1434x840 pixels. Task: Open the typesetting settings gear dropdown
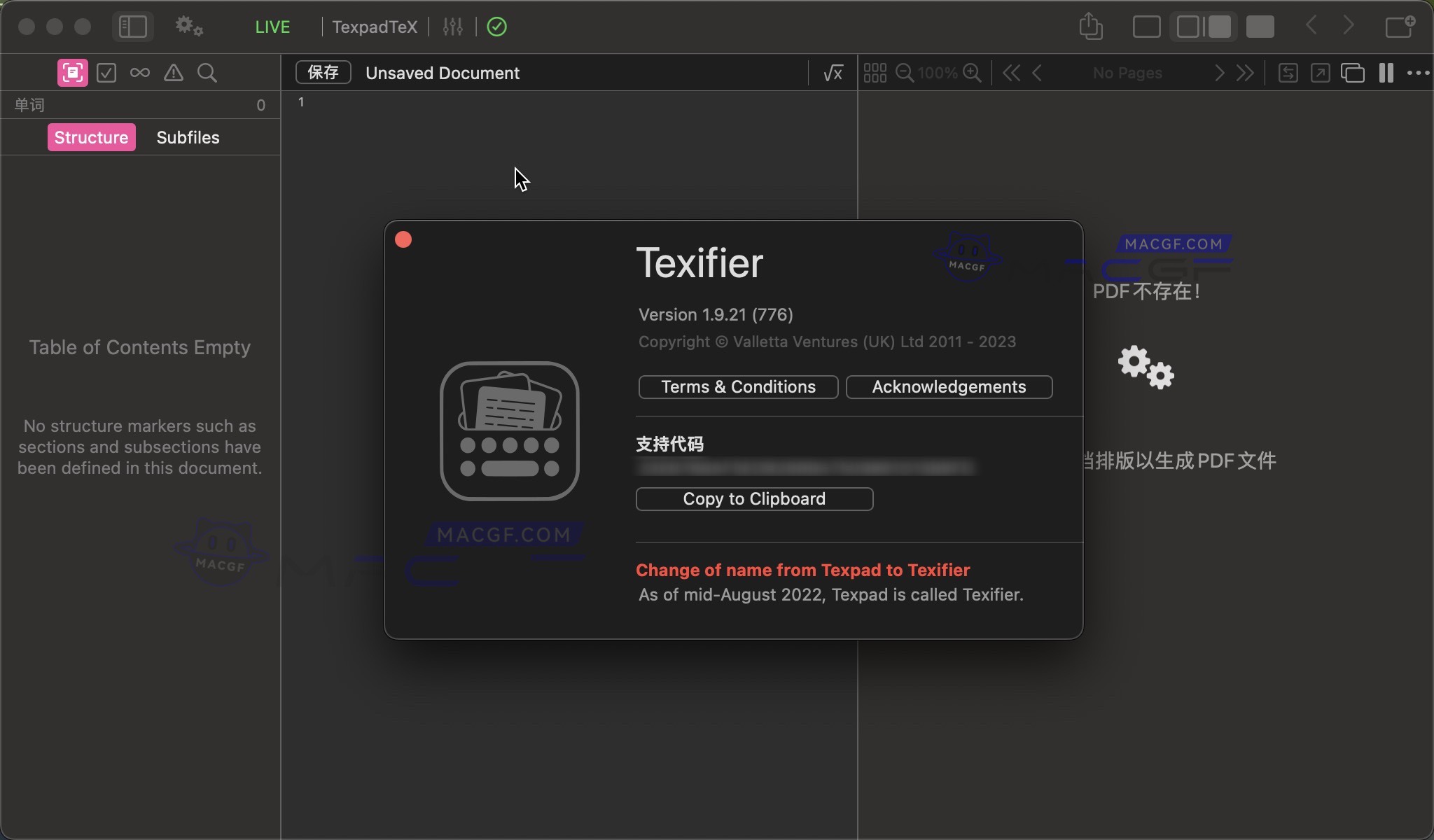coord(187,26)
